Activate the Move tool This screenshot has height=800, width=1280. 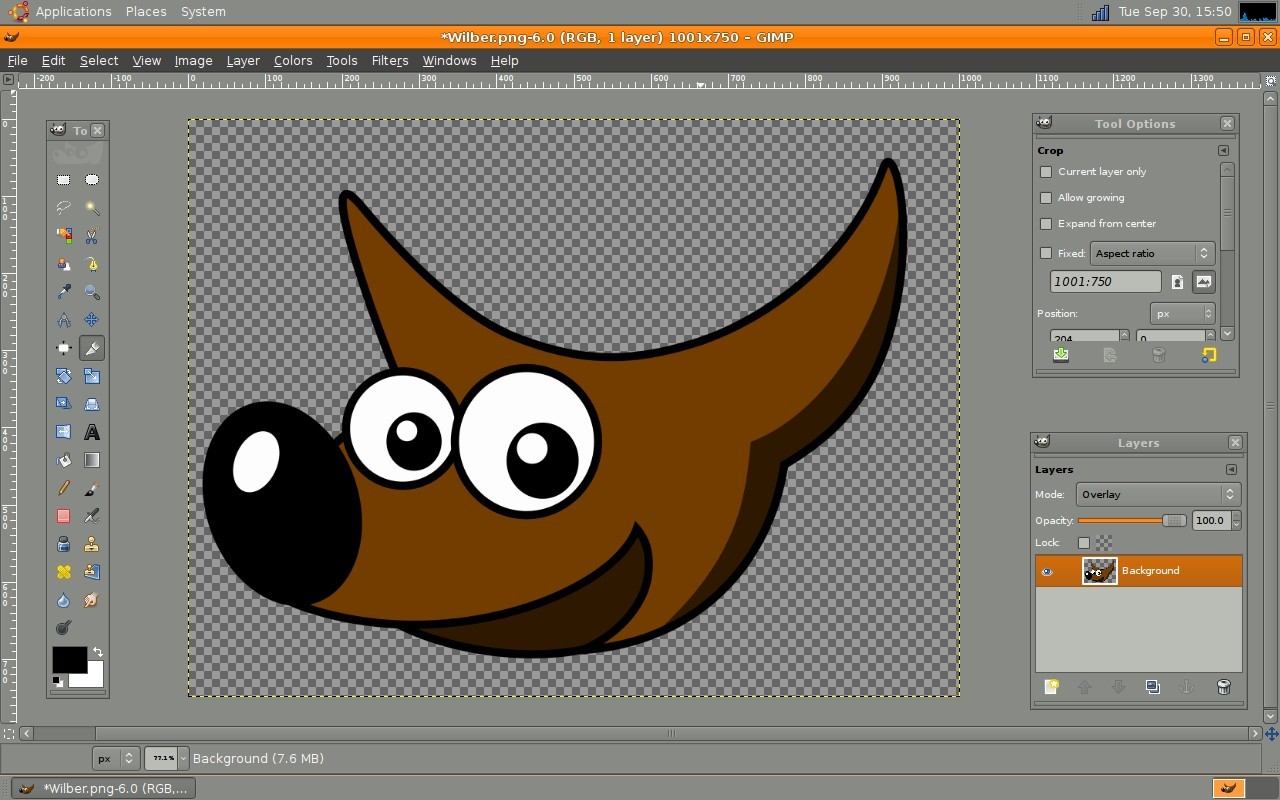[92, 320]
